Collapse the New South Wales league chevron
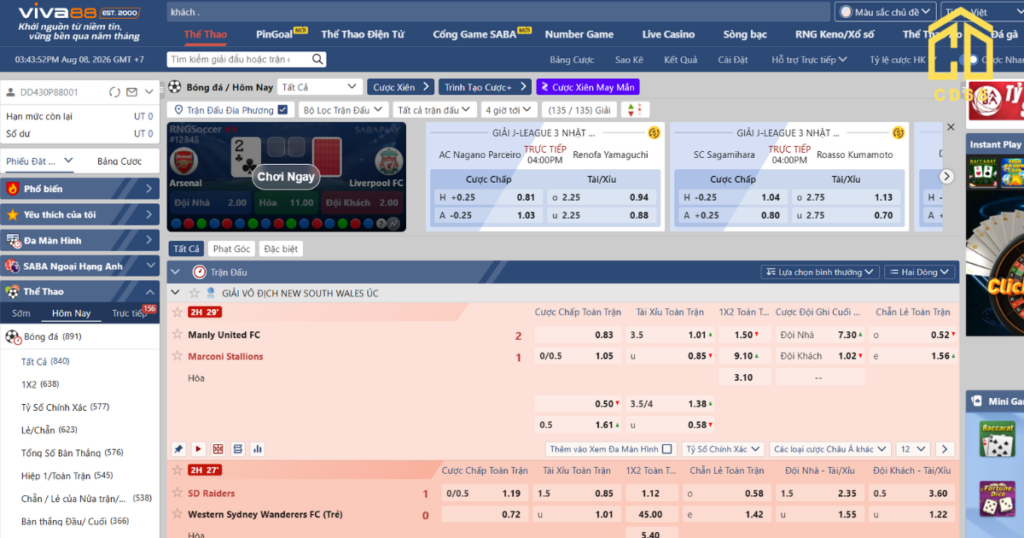Viewport: 1024px width, 538px height. click(x=175, y=293)
